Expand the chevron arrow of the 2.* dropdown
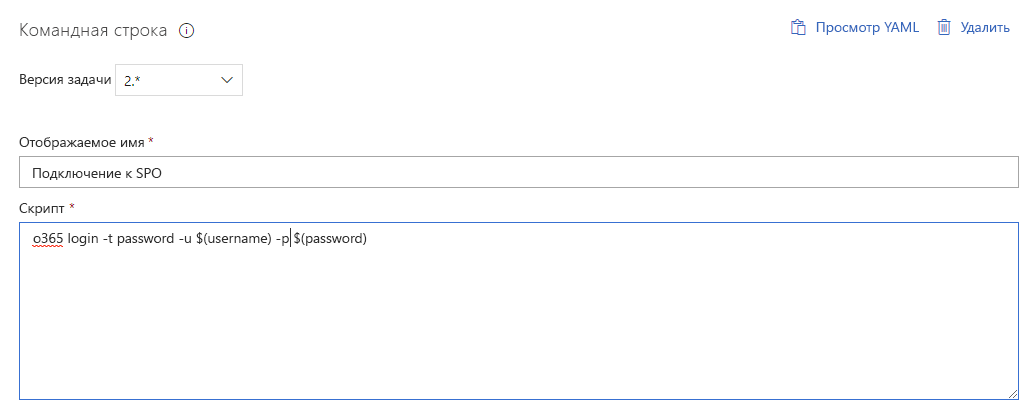This screenshot has width=1035, height=414. [x=226, y=80]
